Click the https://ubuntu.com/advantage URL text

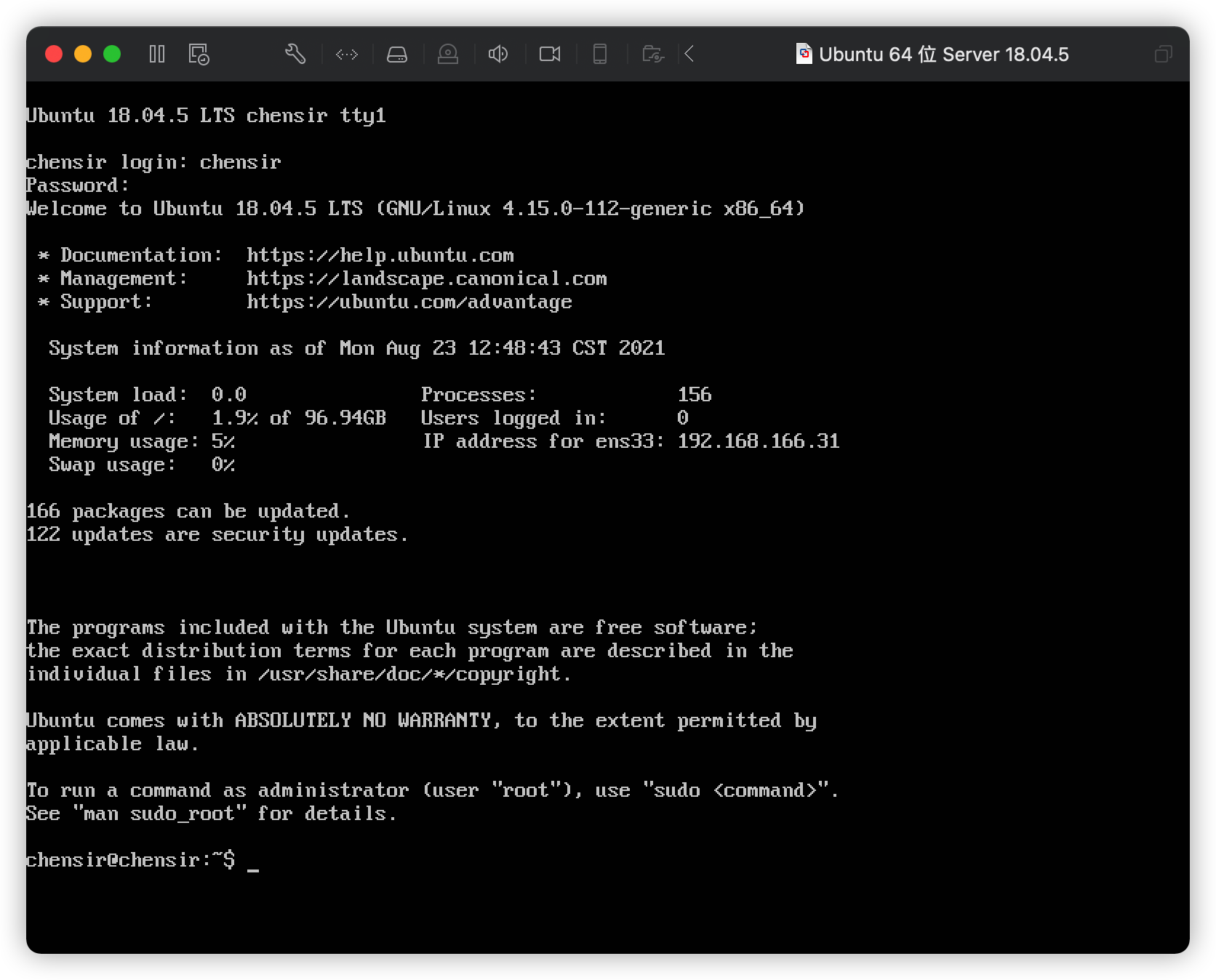point(409,302)
